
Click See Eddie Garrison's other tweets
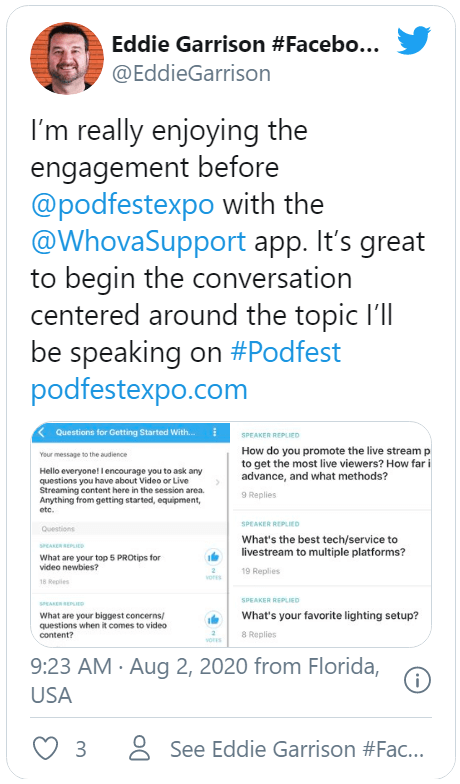point(297,749)
